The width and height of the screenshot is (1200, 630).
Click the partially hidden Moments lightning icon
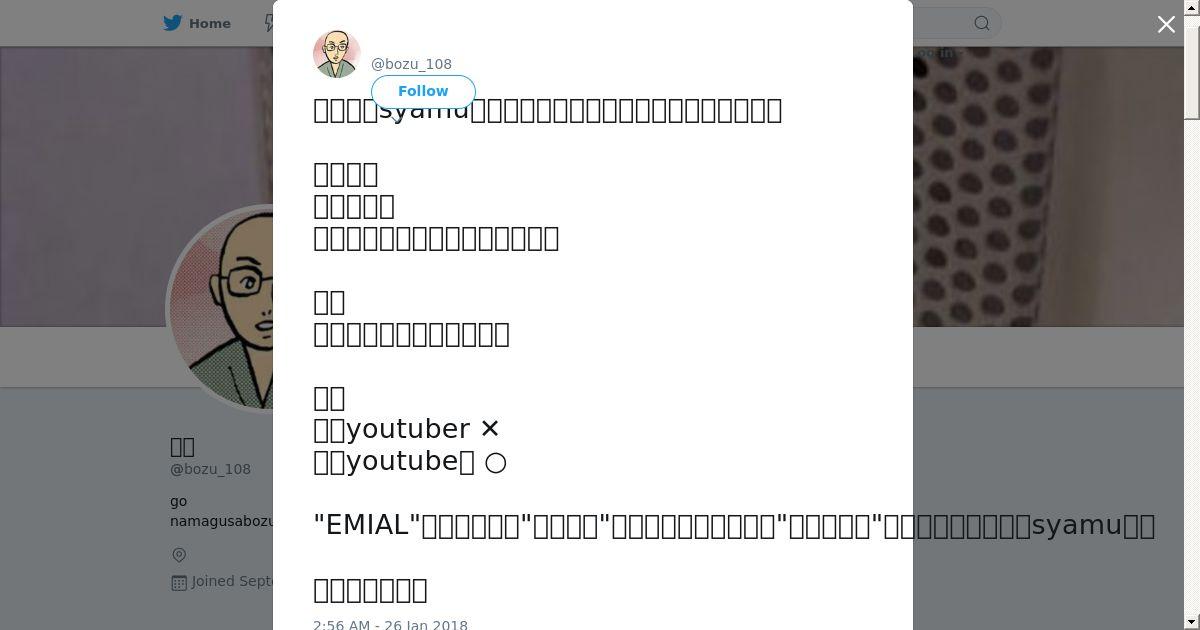coord(268,23)
